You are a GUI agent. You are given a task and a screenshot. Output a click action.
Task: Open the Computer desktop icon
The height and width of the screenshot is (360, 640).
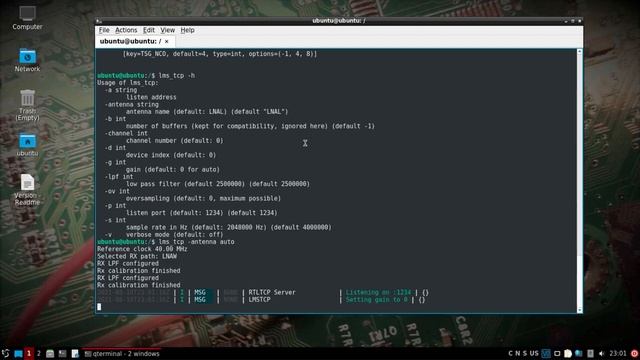(x=27, y=18)
